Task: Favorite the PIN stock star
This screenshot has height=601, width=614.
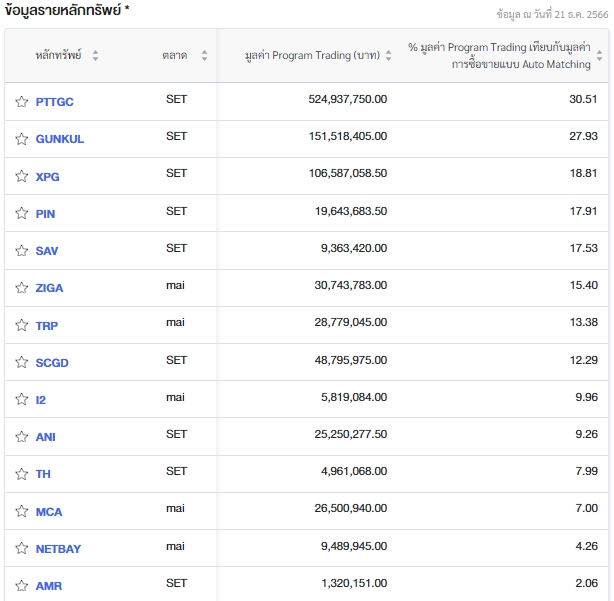Action: pyautogui.click(x=22, y=214)
